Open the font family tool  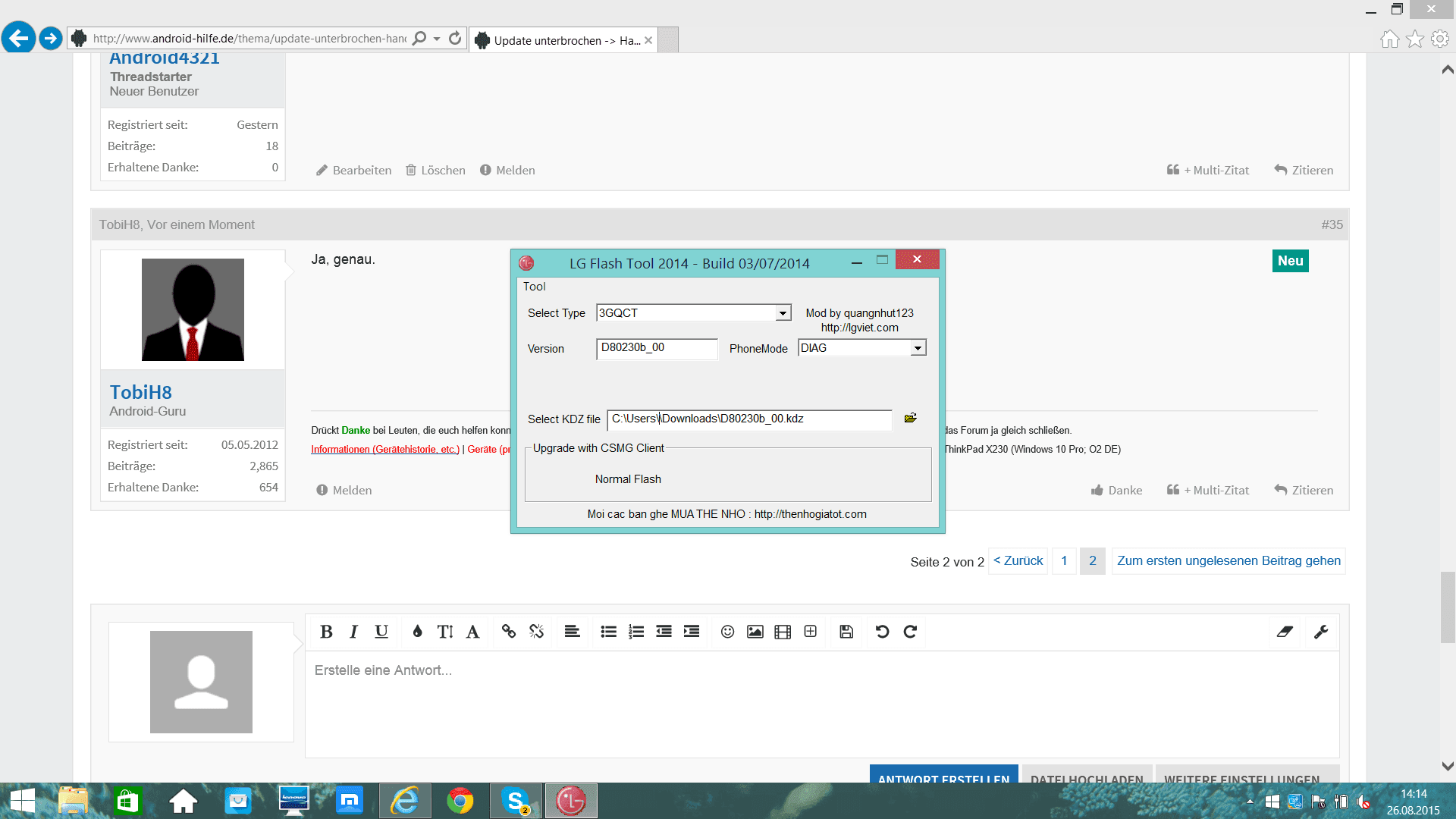click(x=472, y=632)
